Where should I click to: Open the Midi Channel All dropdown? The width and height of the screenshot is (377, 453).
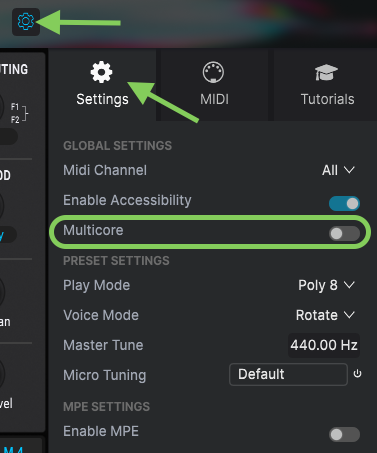(x=338, y=170)
